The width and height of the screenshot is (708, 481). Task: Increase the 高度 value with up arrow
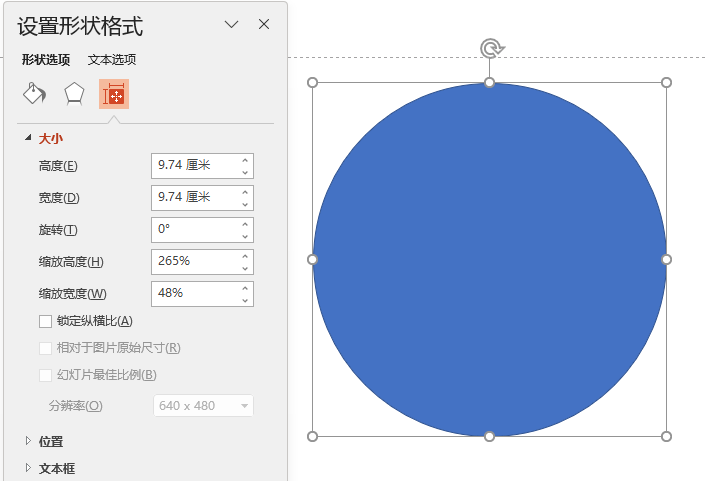pos(245,160)
